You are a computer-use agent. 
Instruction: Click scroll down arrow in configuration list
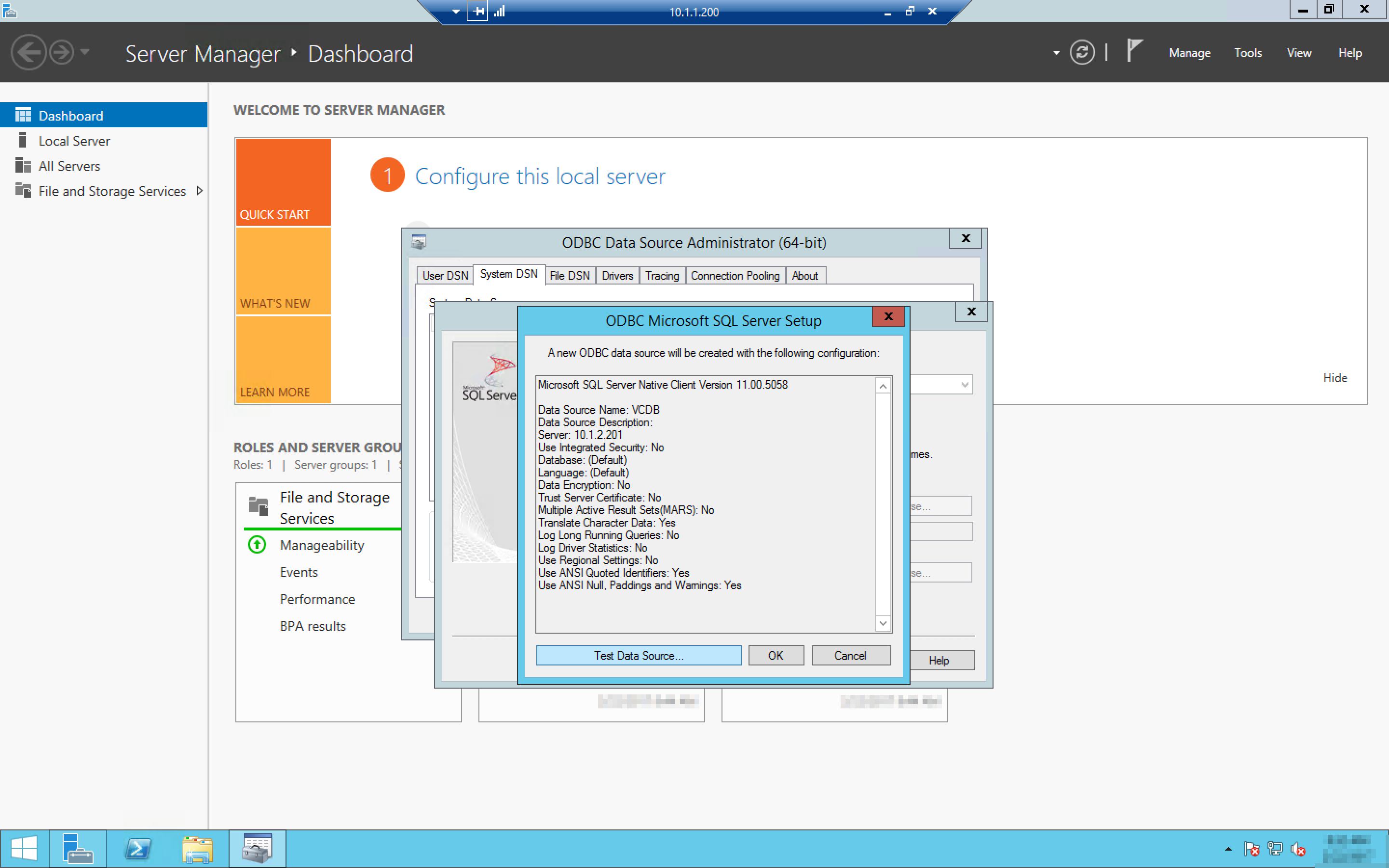pyautogui.click(x=883, y=623)
